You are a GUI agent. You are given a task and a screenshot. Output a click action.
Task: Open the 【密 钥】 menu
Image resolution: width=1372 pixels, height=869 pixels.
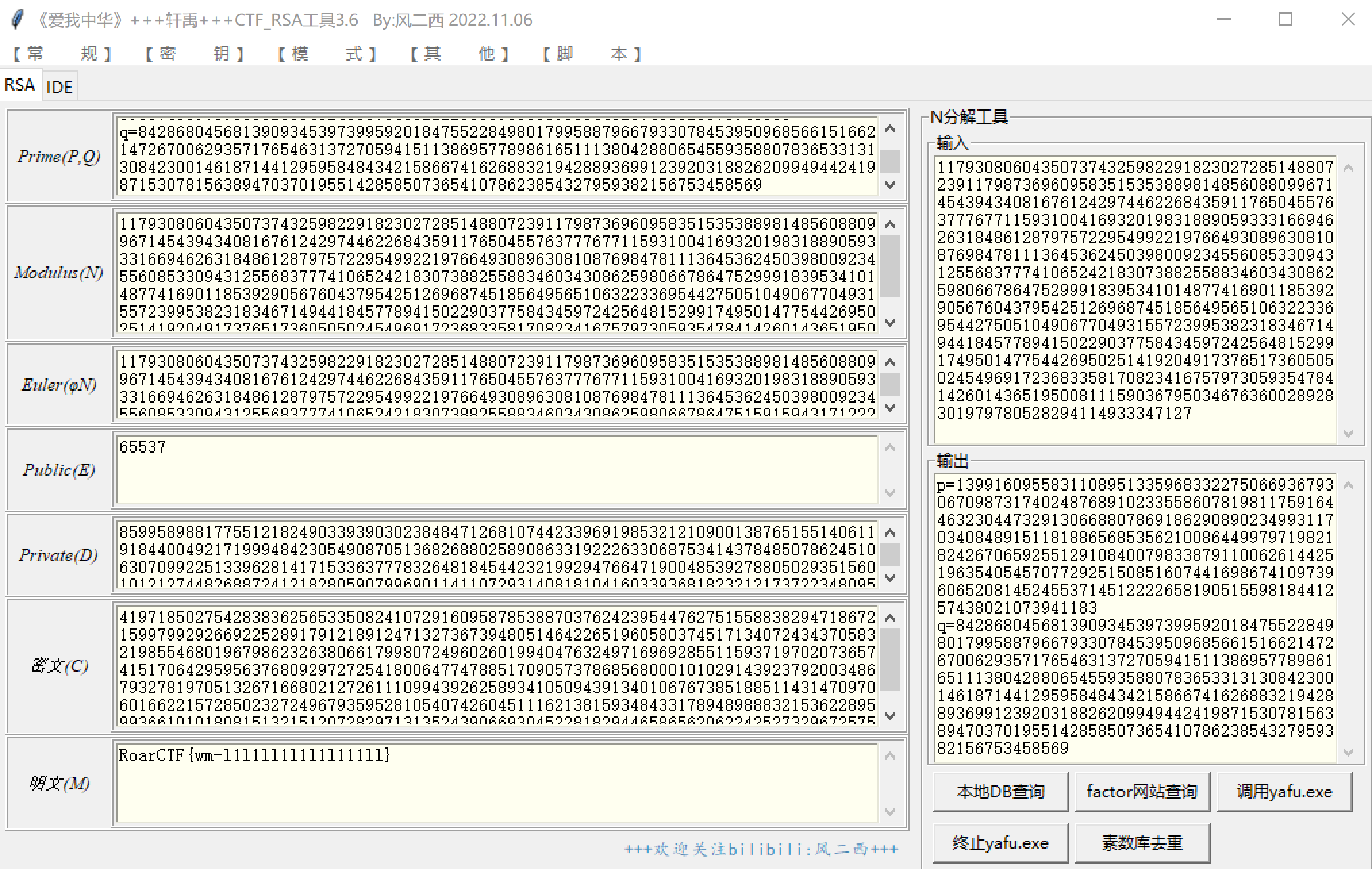point(195,53)
